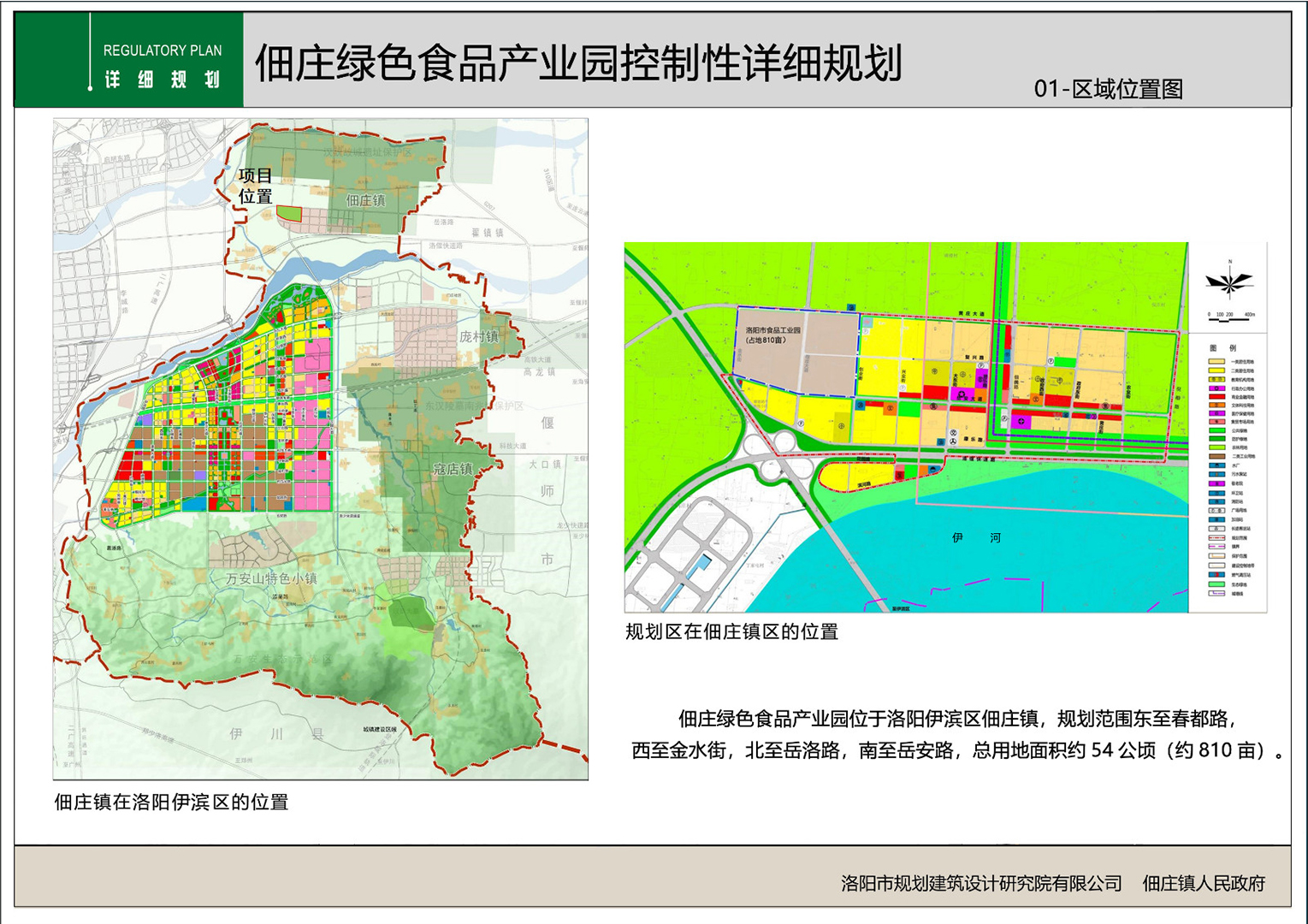Screen dimensions: 1308x924
Task: Click the 佃庄镇 town label on left map
Action: [x=365, y=200]
